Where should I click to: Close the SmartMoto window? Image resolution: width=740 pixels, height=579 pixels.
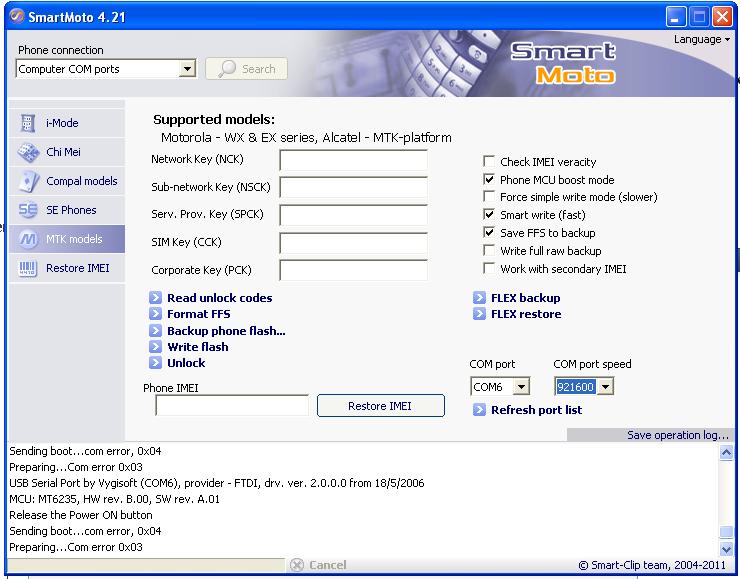point(722,17)
